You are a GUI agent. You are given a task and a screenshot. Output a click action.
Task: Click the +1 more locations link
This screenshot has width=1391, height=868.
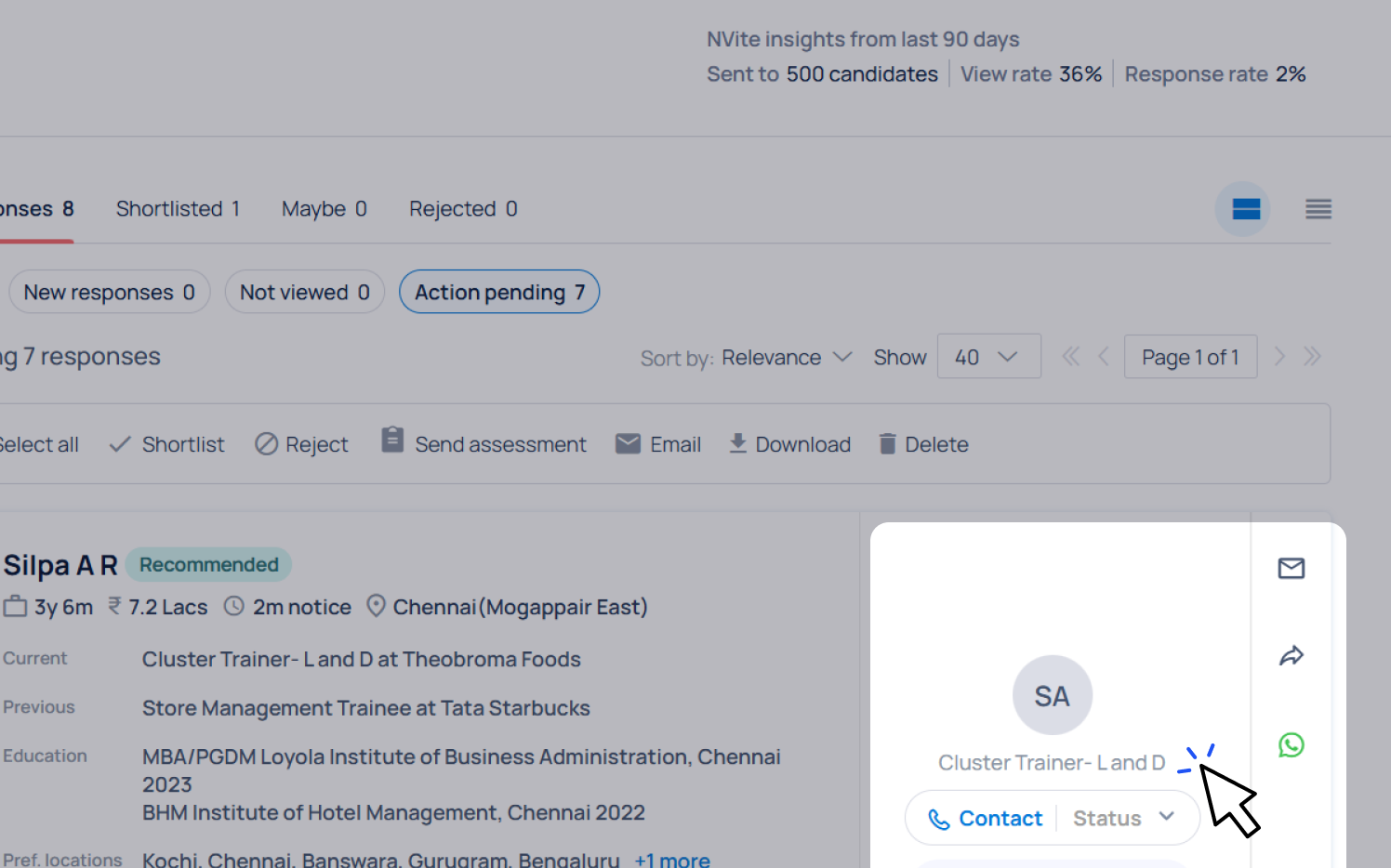(671, 860)
